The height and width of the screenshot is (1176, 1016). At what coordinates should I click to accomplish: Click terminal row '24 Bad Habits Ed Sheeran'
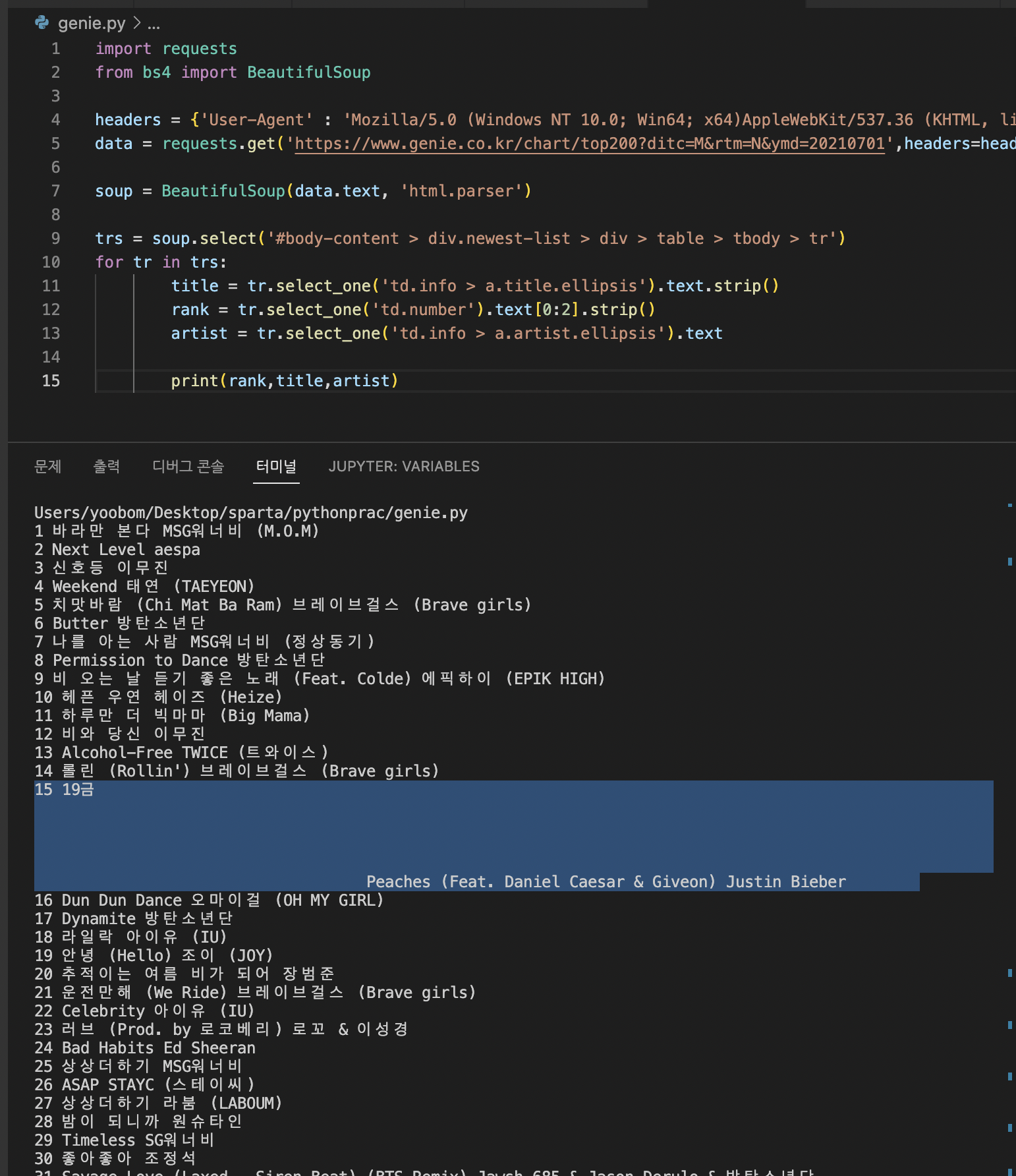[145, 1048]
